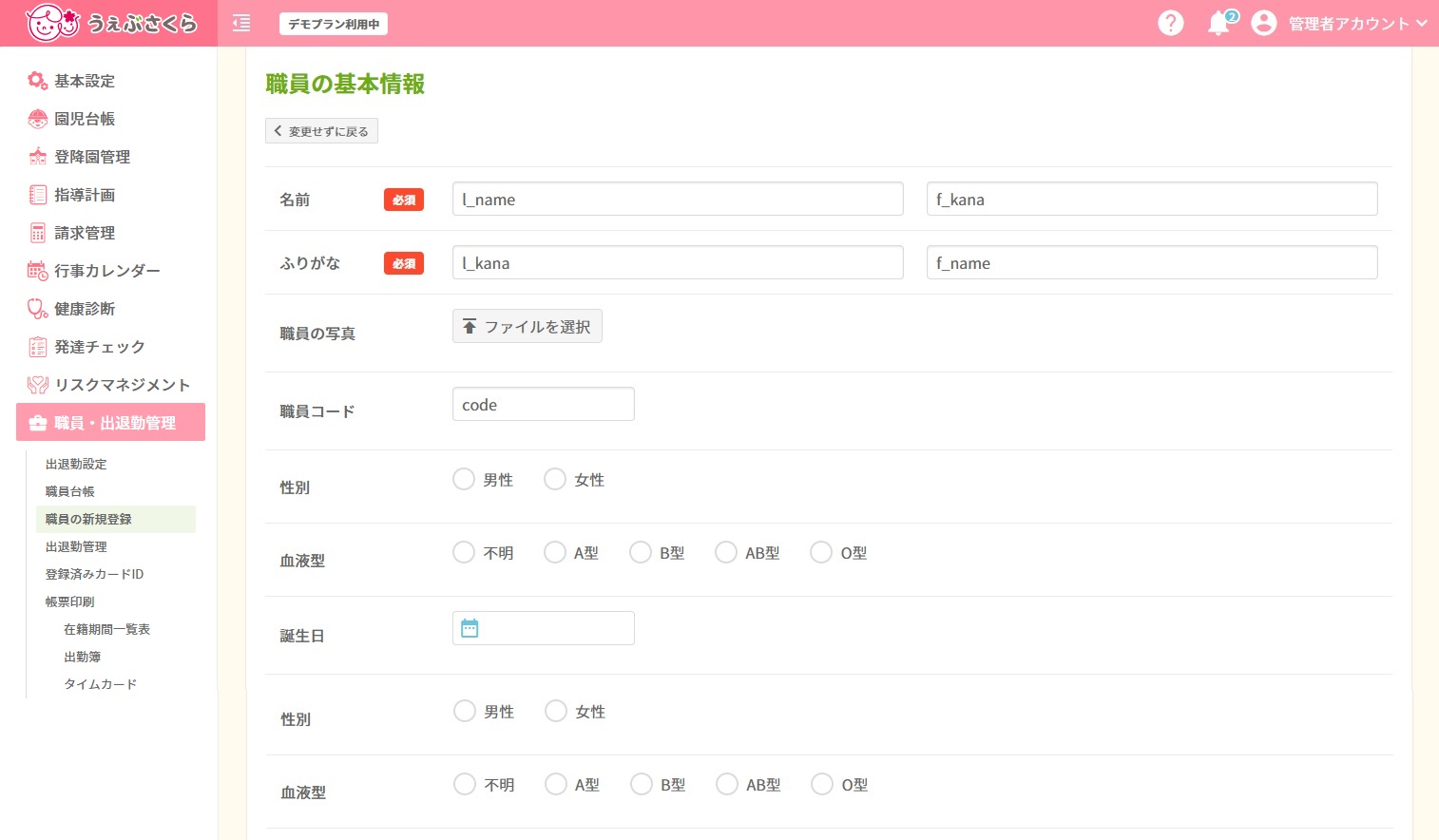Image resolution: width=1439 pixels, height=840 pixels.
Task: Open the 誕生日 date field
Action: tap(544, 628)
